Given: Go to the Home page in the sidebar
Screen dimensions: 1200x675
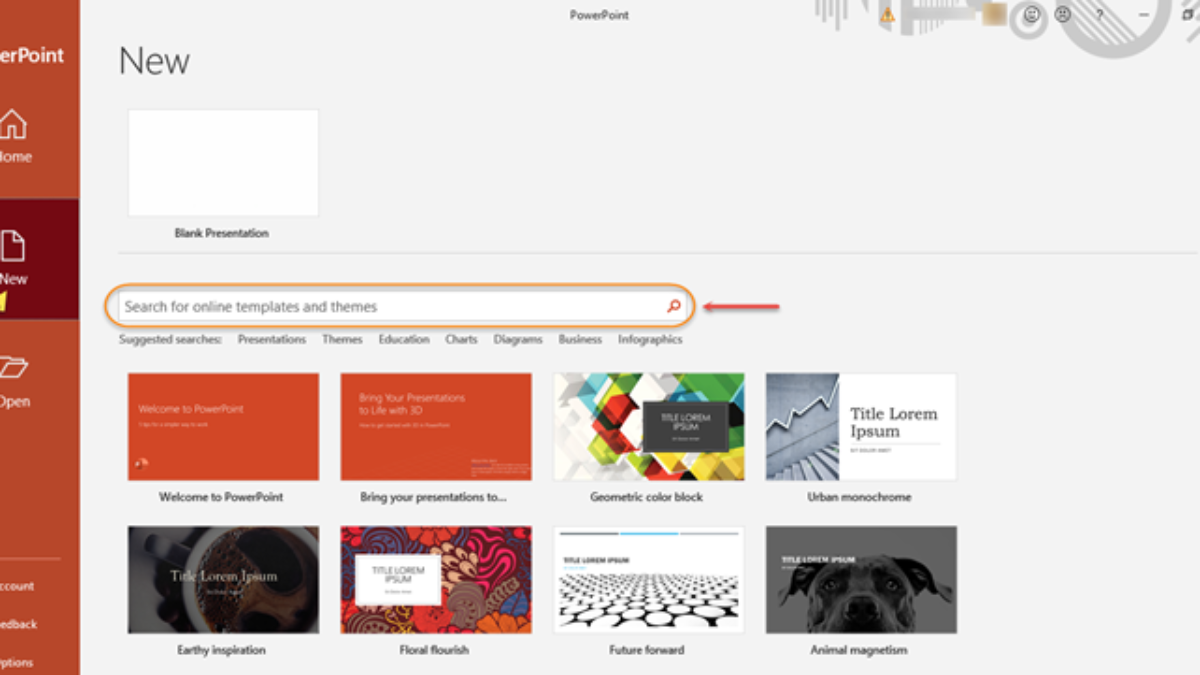Looking at the screenshot, I should pos(14,137).
